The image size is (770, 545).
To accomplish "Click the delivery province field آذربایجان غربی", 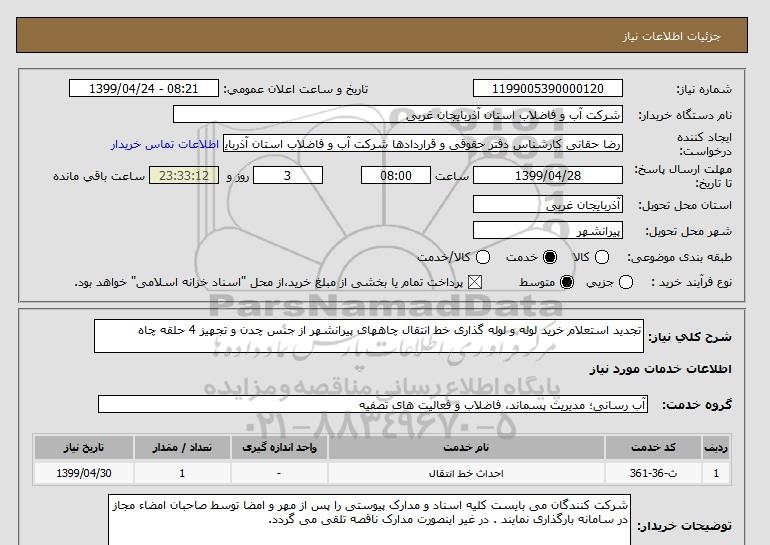I will [548, 204].
